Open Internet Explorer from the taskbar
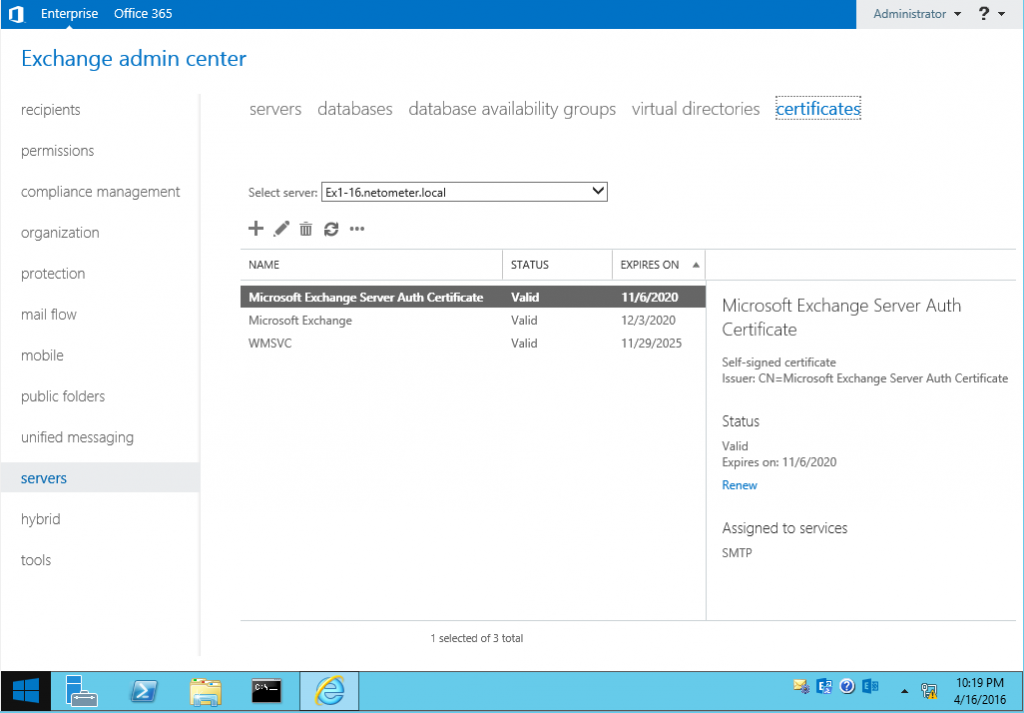 [x=328, y=690]
